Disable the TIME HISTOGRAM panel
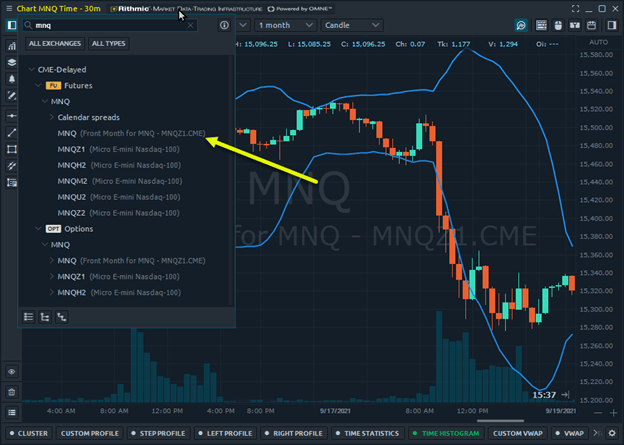This screenshot has height=445, width=624. click(446, 433)
